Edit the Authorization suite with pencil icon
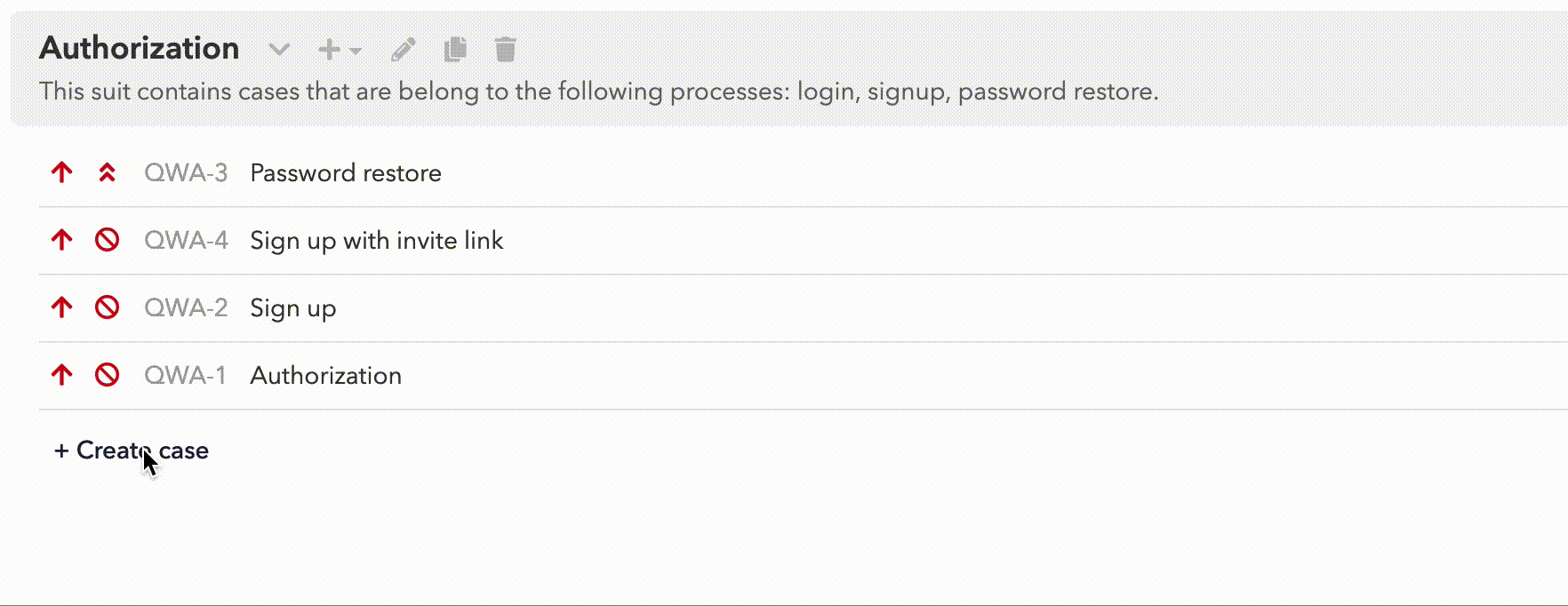This screenshot has width=1568, height=606. click(x=404, y=50)
